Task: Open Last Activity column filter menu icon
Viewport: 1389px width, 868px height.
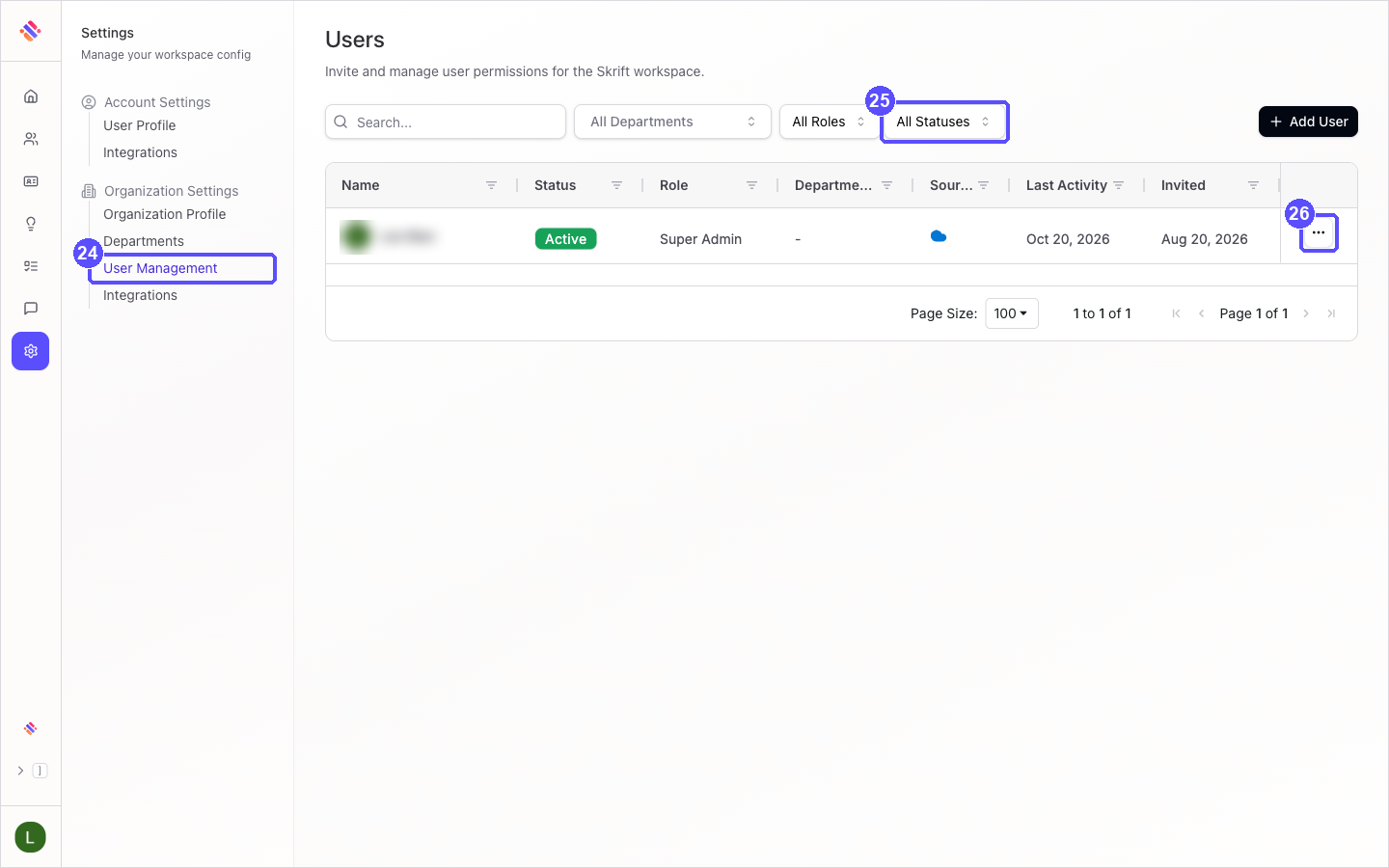Action: 1118,185
